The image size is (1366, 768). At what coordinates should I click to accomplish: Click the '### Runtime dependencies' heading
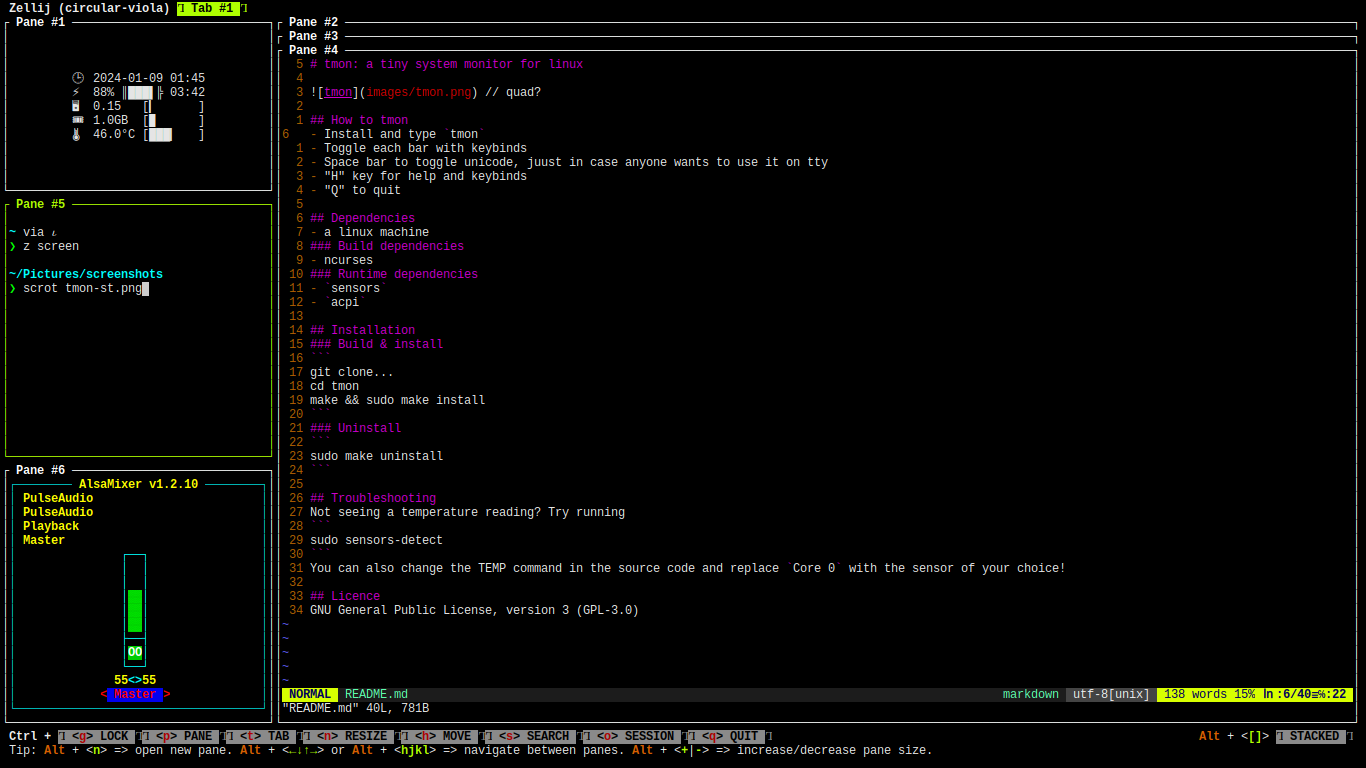(x=394, y=274)
